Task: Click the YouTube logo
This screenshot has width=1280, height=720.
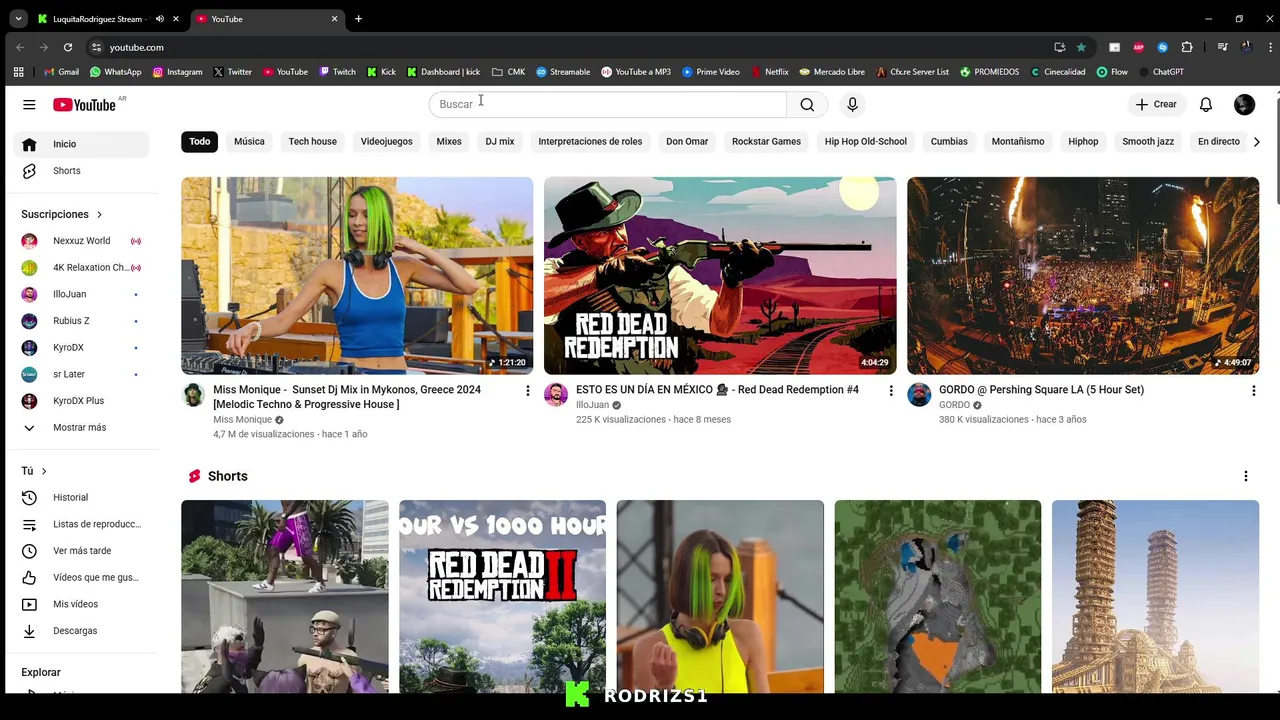Action: (84, 104)
